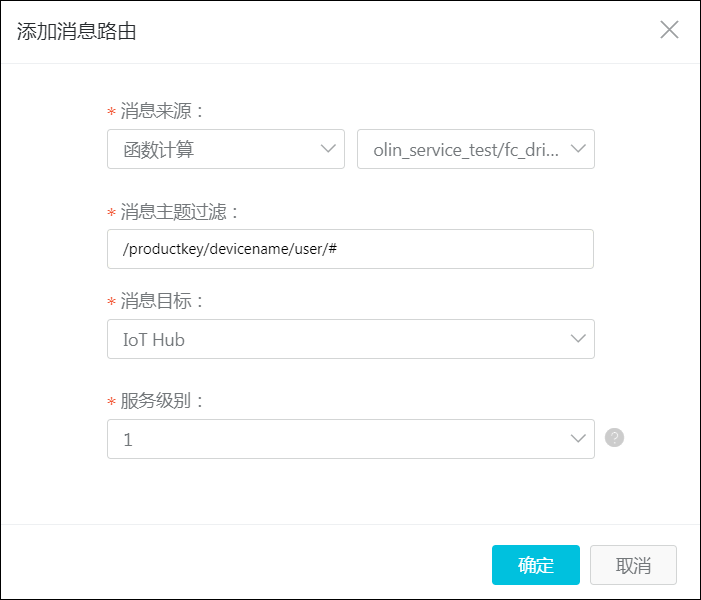
Task: Click the chevron arrow in 服务级别 dropdown
Action: [578, 439]
